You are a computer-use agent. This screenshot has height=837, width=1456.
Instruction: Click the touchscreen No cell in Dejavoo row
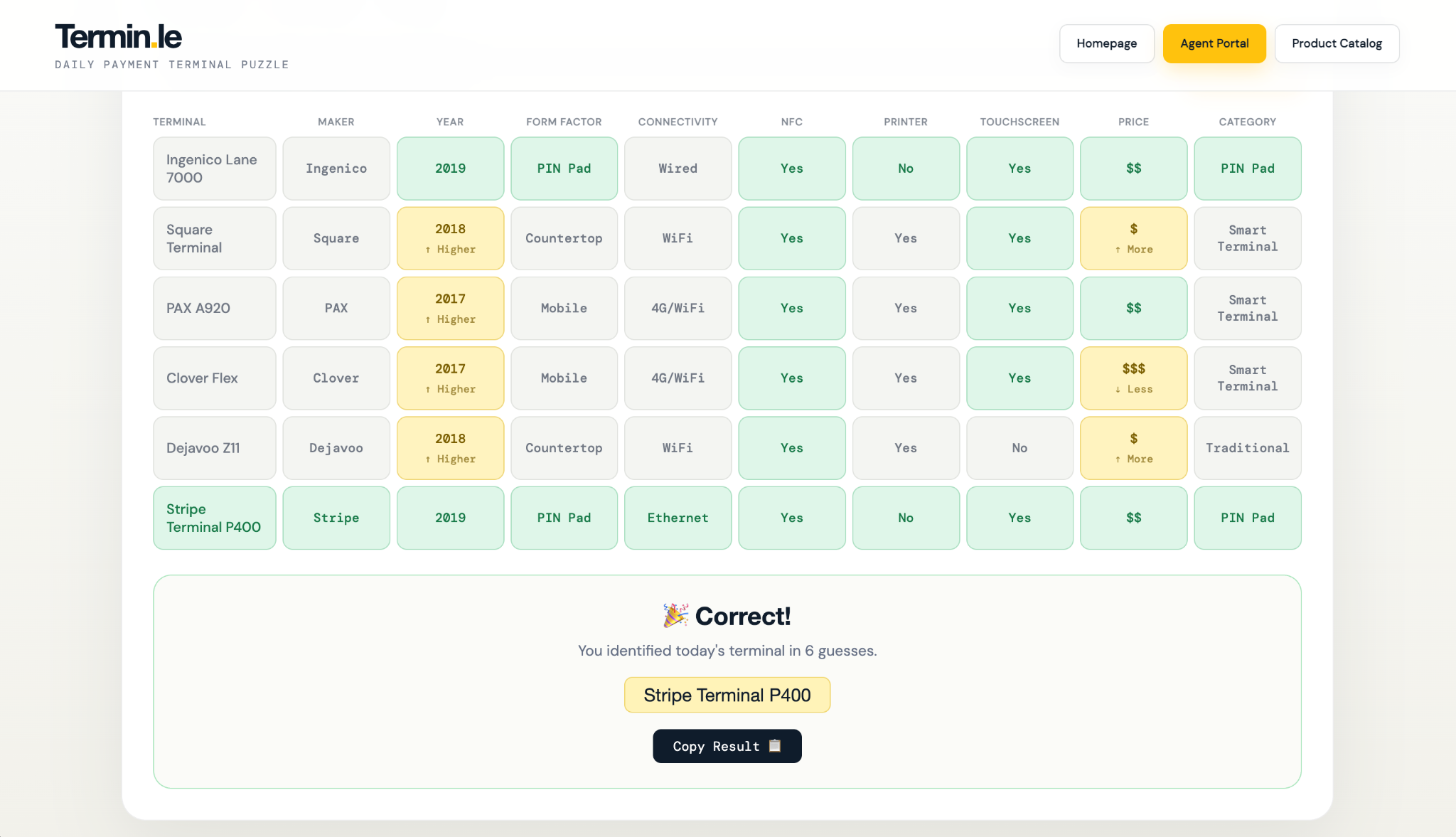[x=1019, y=448]
